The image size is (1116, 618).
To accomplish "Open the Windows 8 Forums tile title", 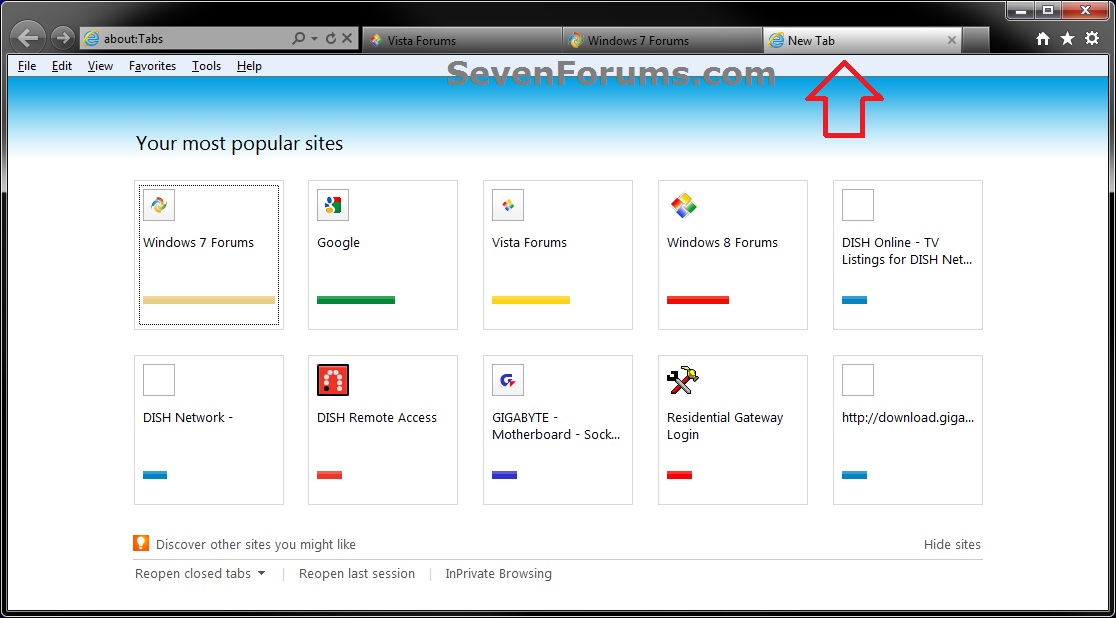I will click(x=722, y=243).
